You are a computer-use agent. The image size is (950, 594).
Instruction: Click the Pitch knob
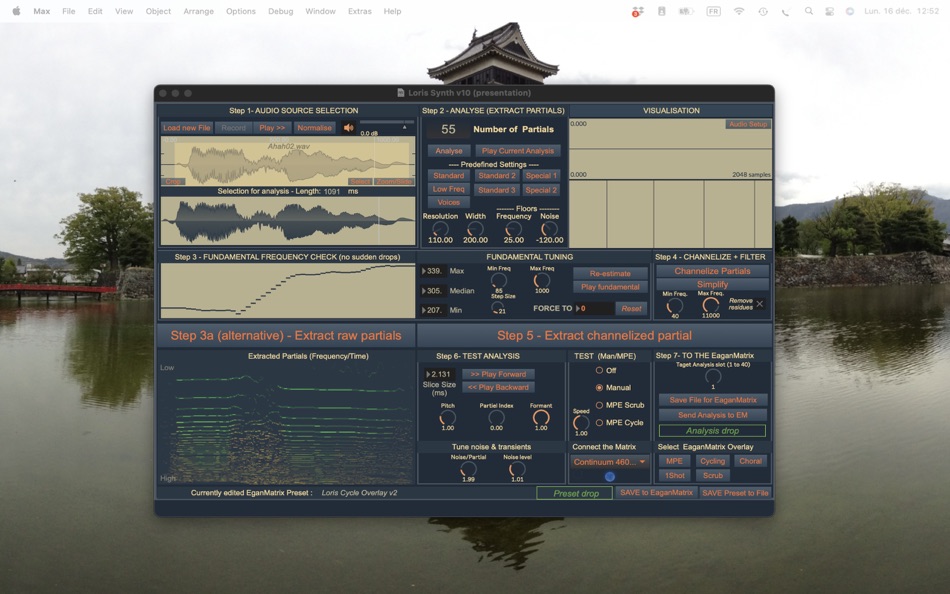(448, 417)
